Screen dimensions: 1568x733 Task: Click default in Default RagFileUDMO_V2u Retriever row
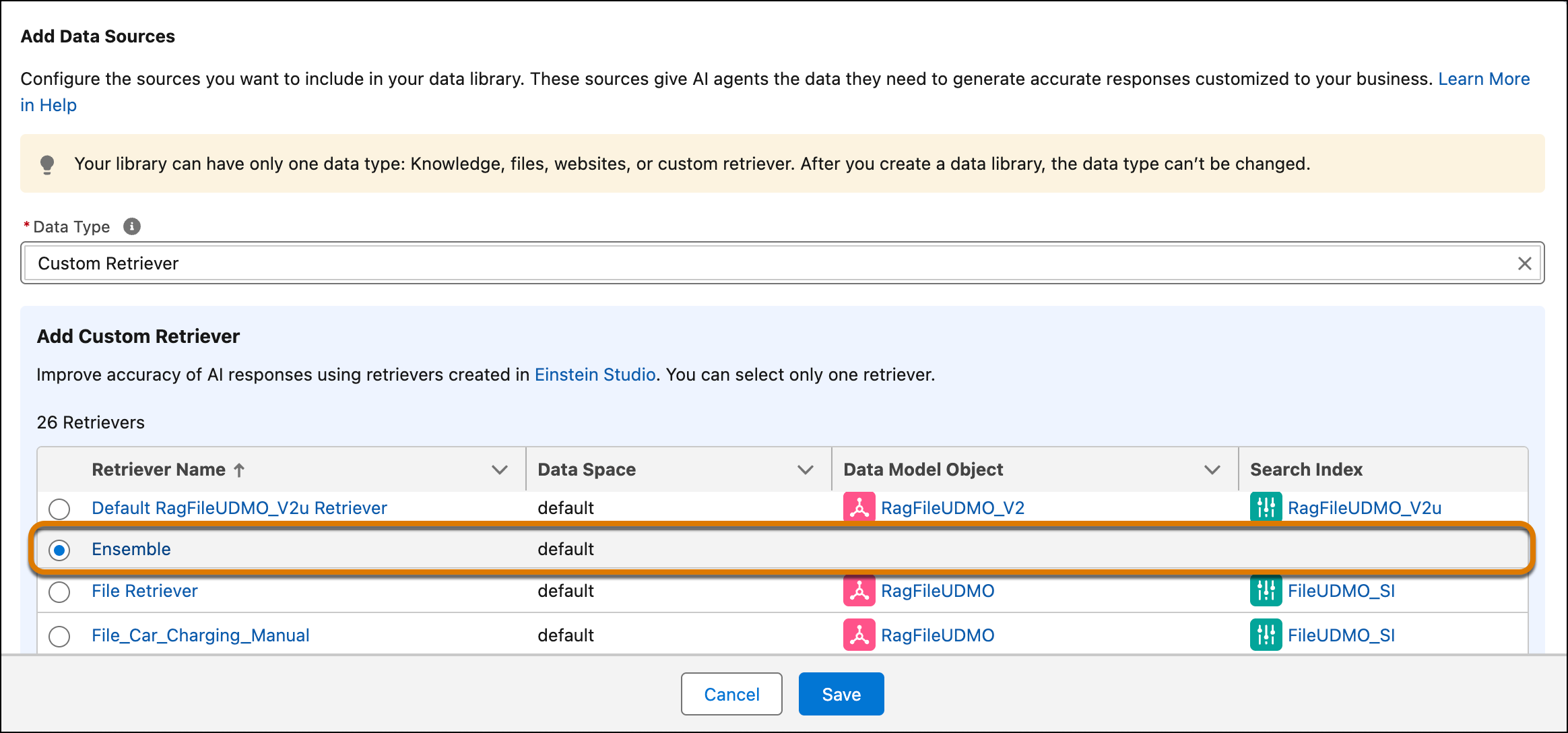click(x=566, y=508)
